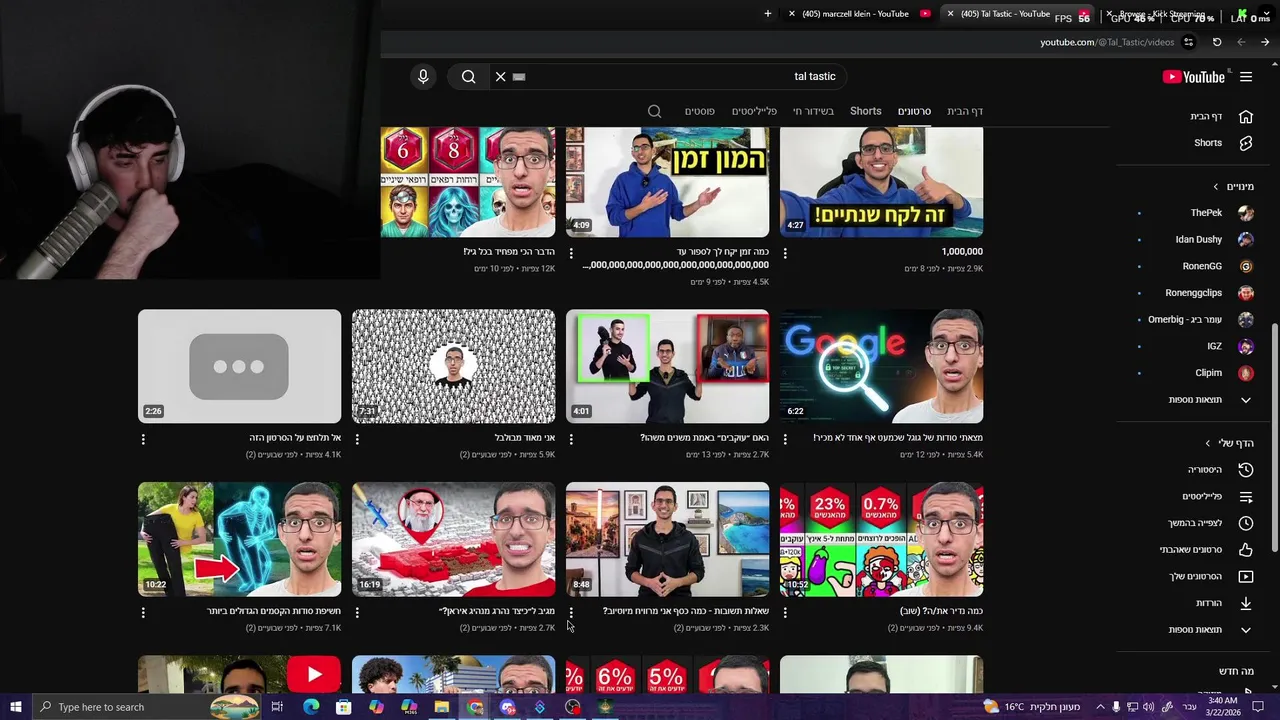Image resolution: width=1280 pixels, height=720 pixels.
Task: Click the site settings icon next to URL
Action: (x=1188, y=42)
